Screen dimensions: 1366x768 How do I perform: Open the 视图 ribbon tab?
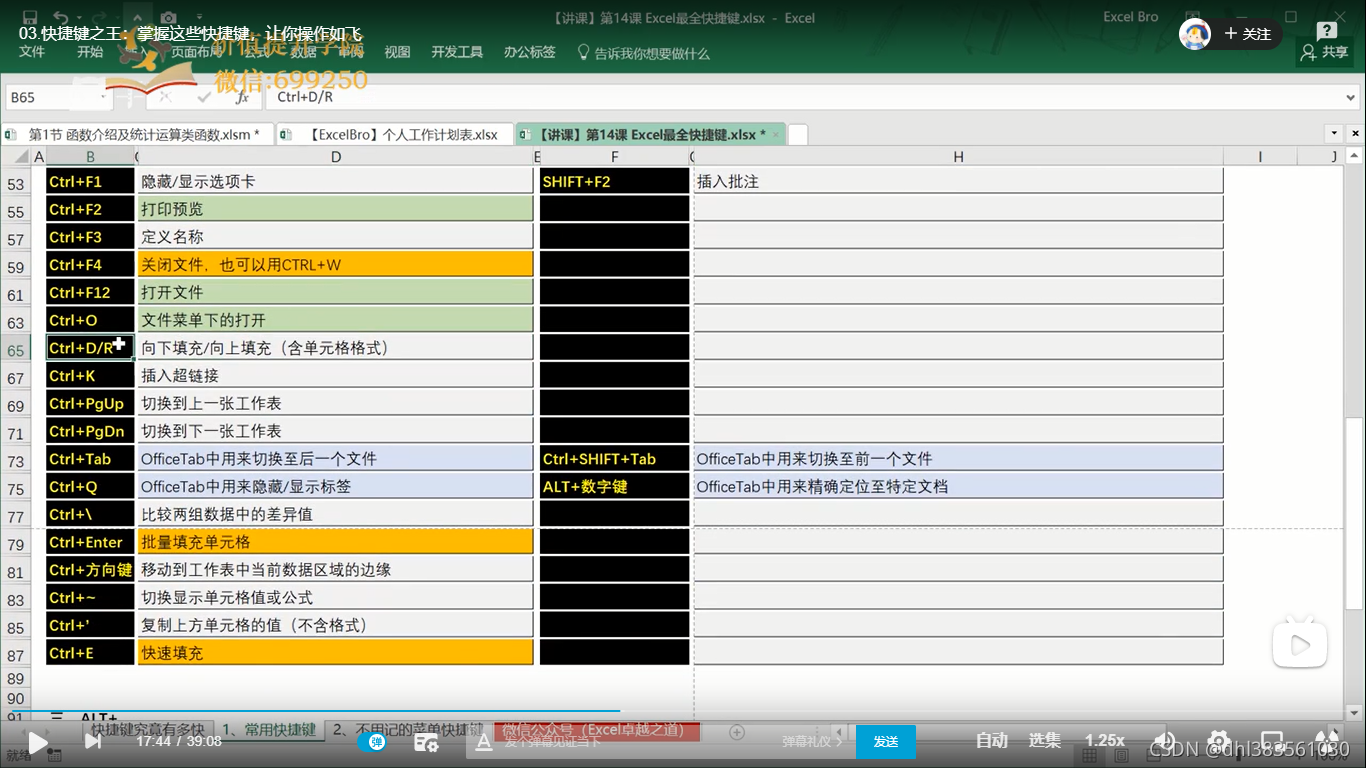pyautogui.click(x=397, y=52)
